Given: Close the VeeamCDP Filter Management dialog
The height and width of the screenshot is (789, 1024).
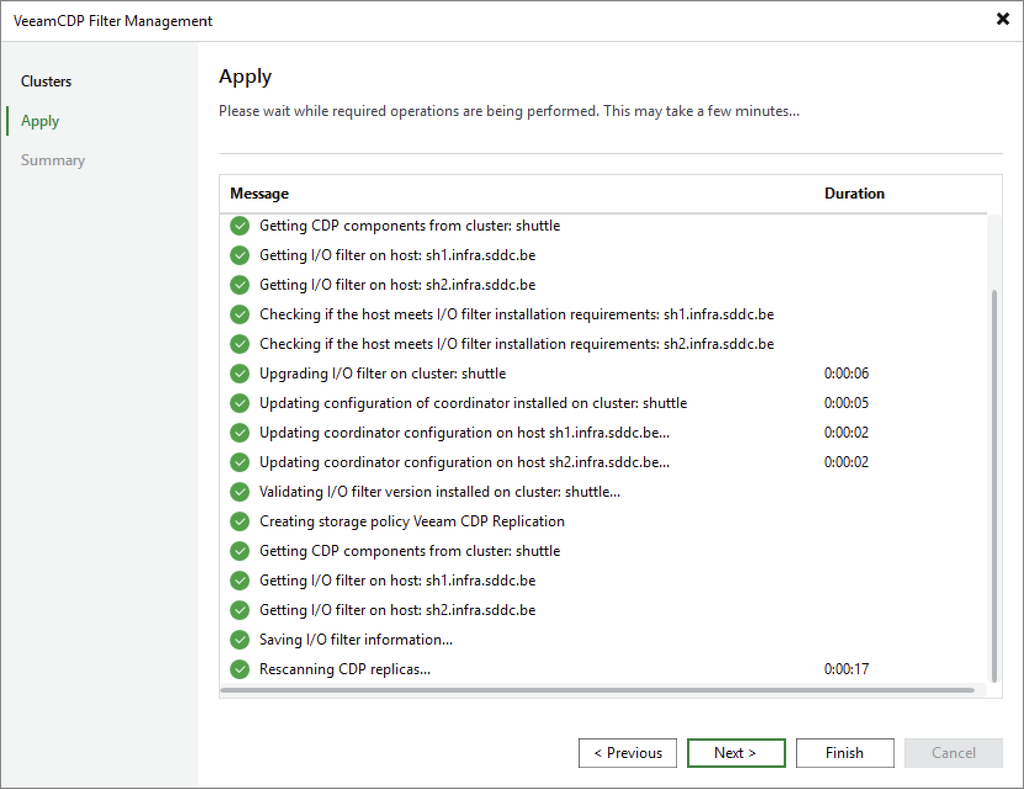Looking at the screenshot, I should 1002,19.
